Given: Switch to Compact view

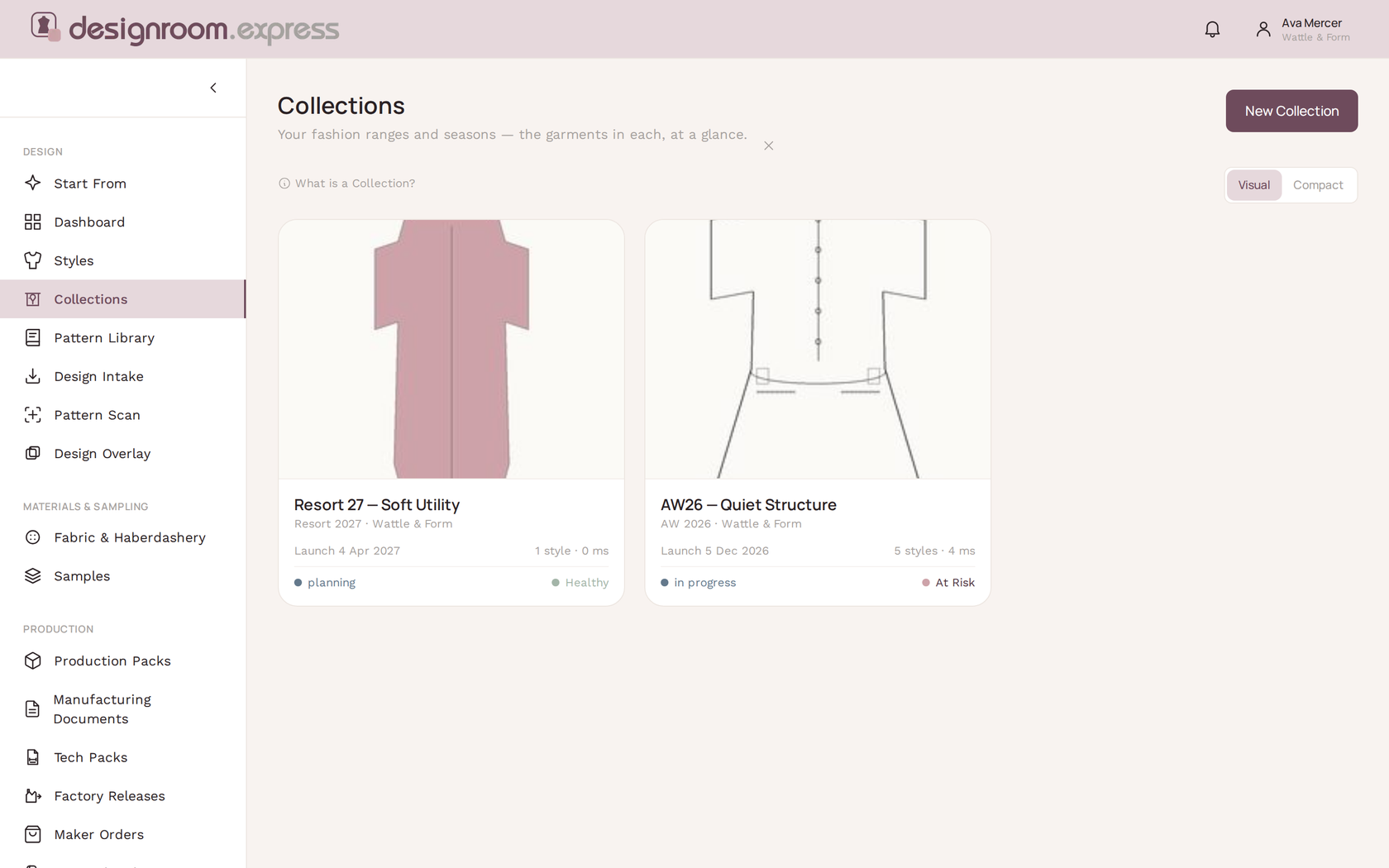Looking at the screenshot, I should (x=1318, y=185).
